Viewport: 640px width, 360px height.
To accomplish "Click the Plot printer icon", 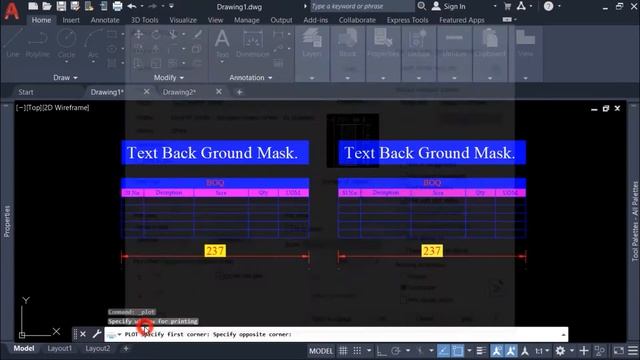I will pos(117,6).
